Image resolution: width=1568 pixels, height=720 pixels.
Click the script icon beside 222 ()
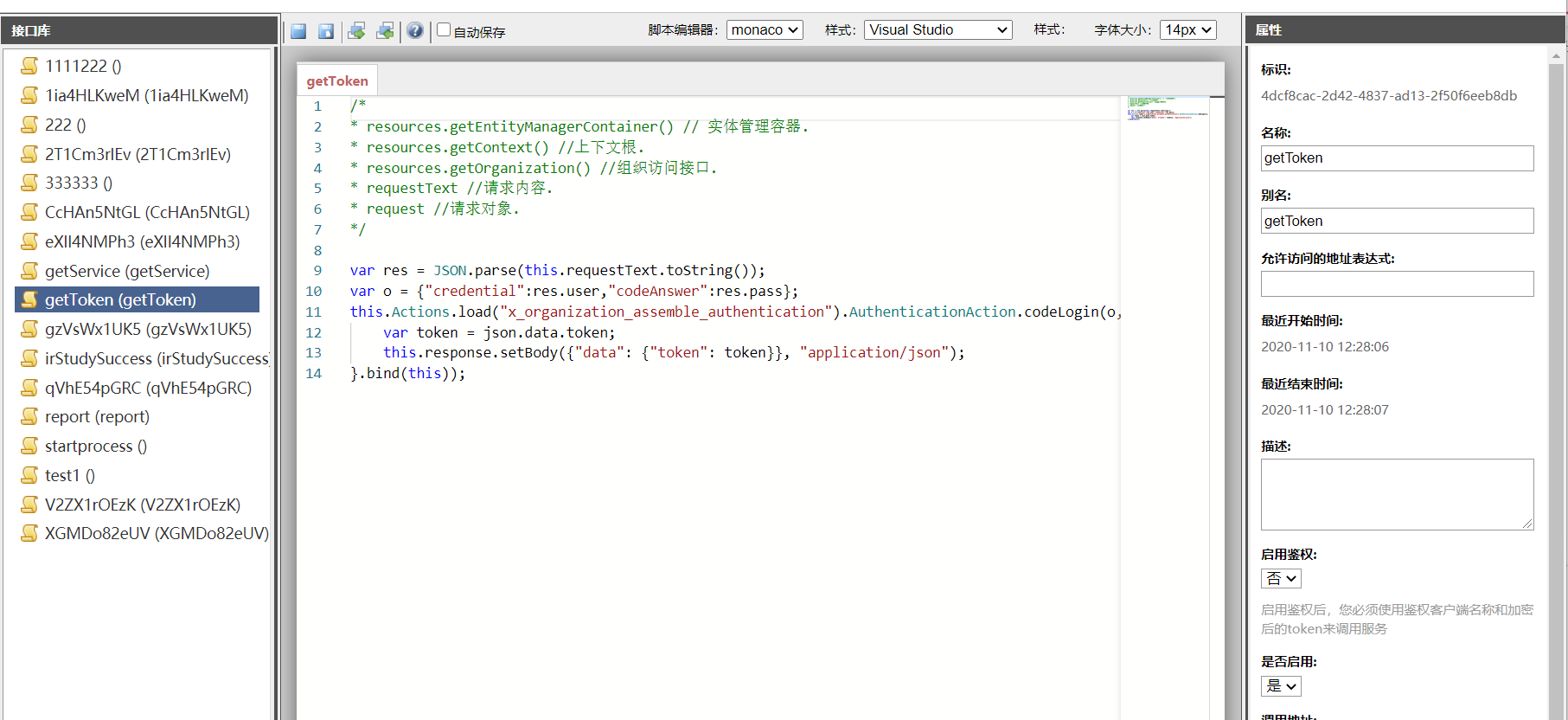[x=29, y=125]
